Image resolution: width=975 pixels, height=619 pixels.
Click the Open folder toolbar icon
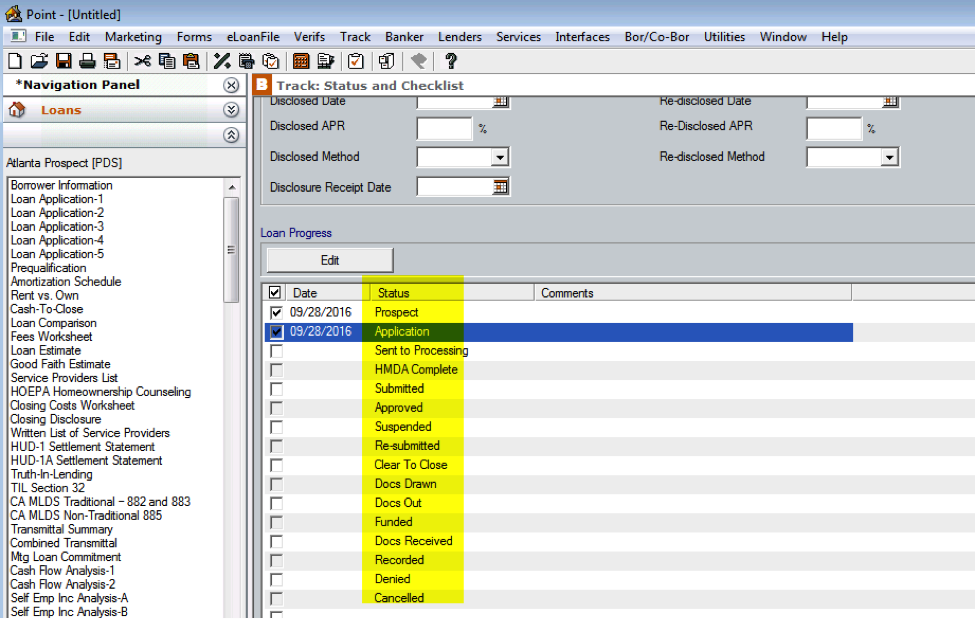38,61
